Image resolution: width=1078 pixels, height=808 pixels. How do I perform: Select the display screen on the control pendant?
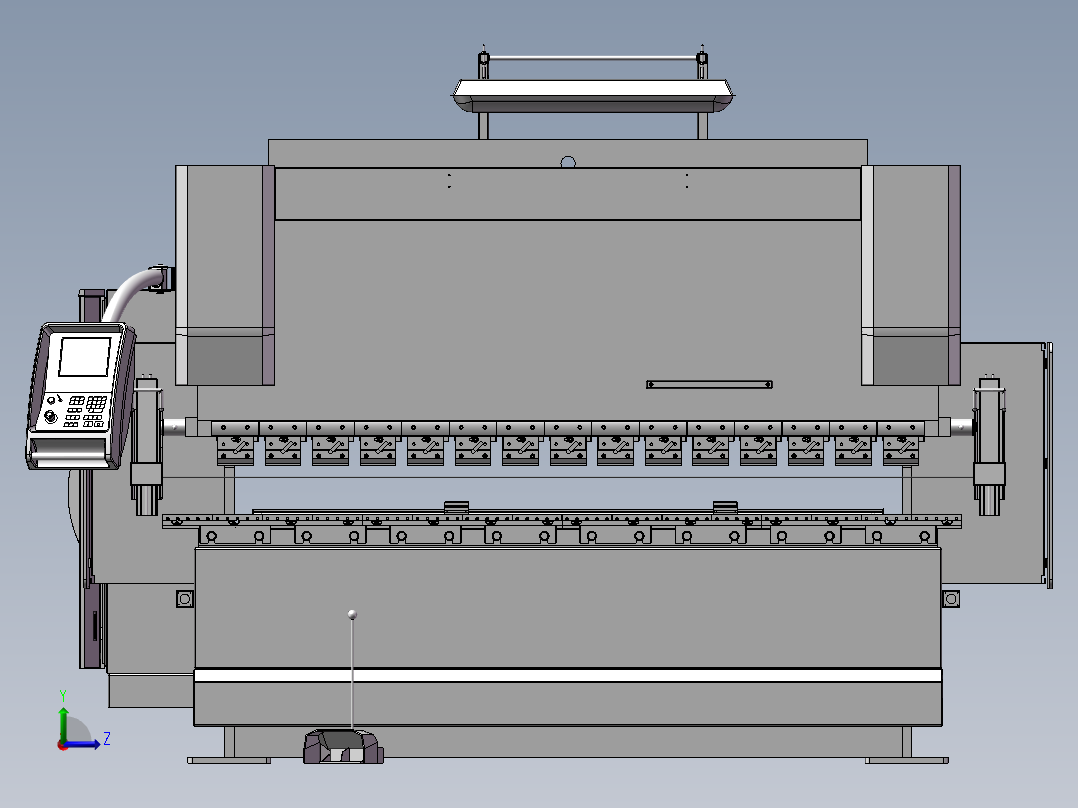[x=85, y=356]
